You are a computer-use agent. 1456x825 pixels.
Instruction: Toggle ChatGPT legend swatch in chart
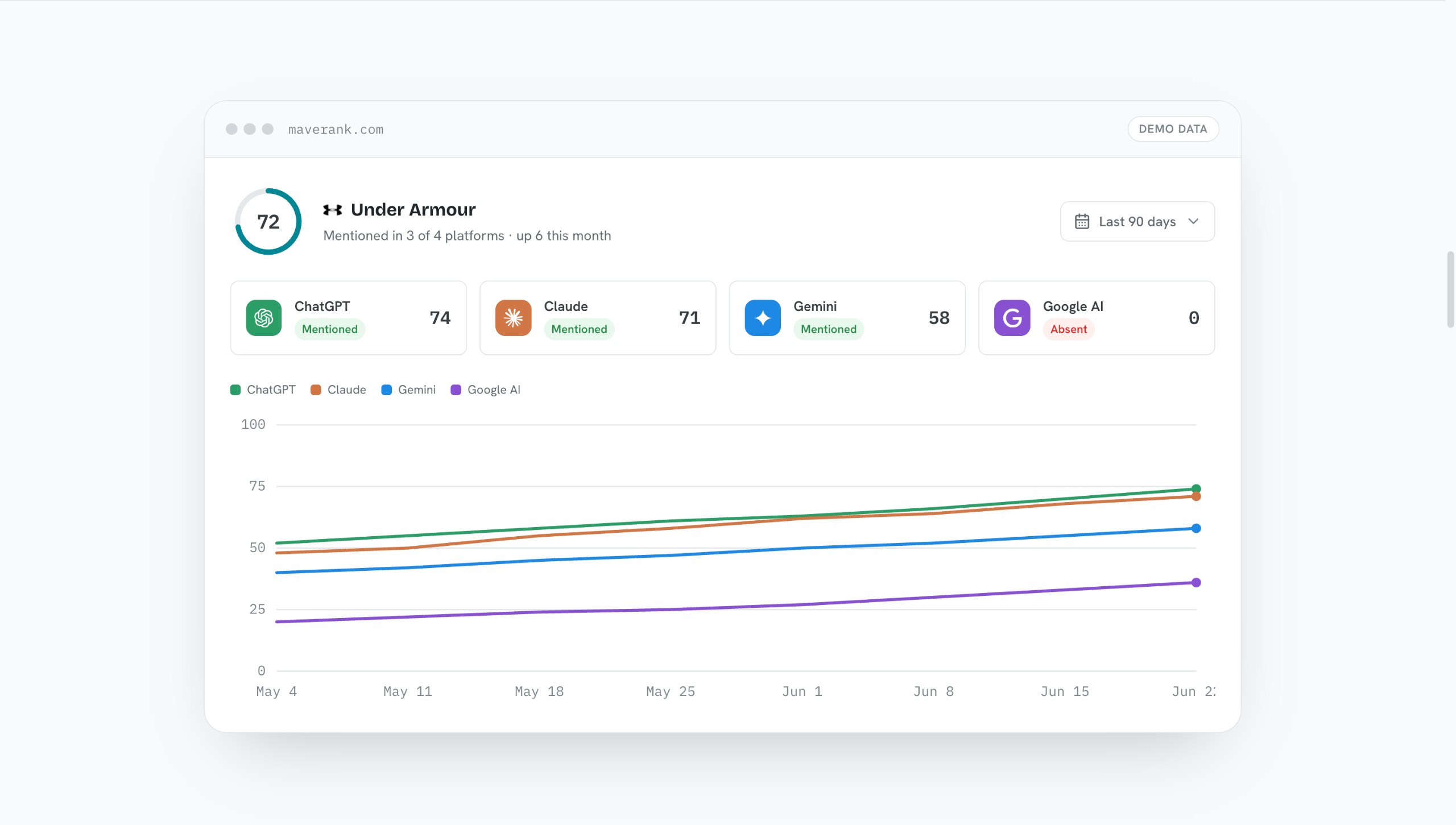[x=235, y=389]
